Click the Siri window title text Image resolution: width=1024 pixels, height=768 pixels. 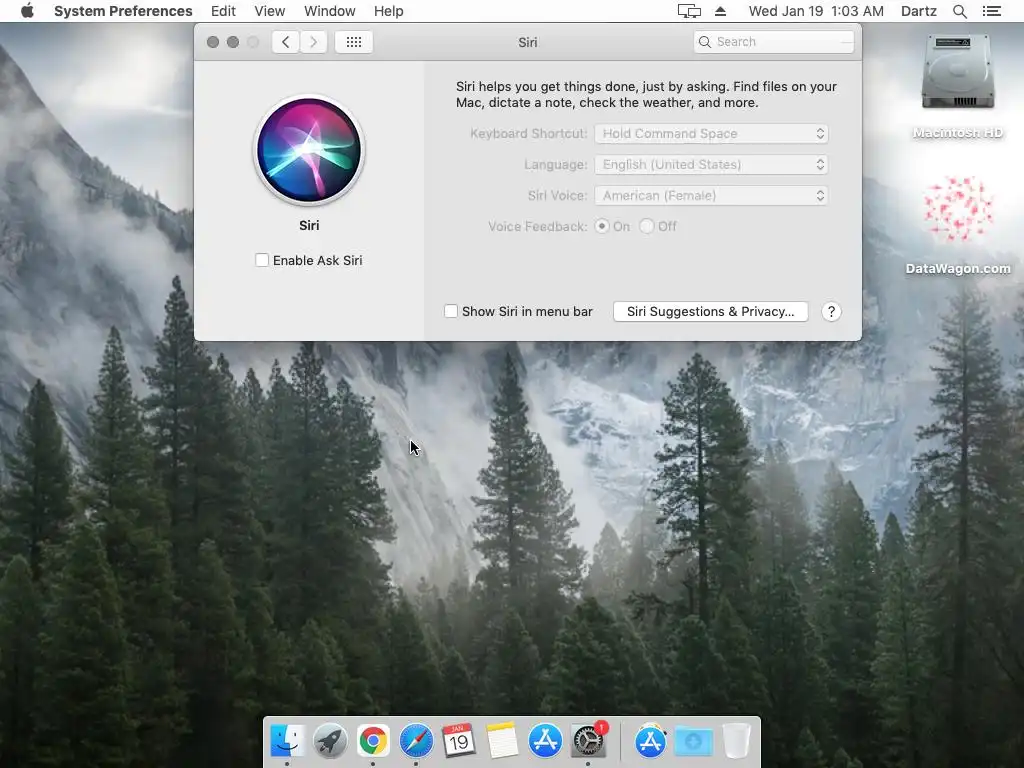[528, 42]
